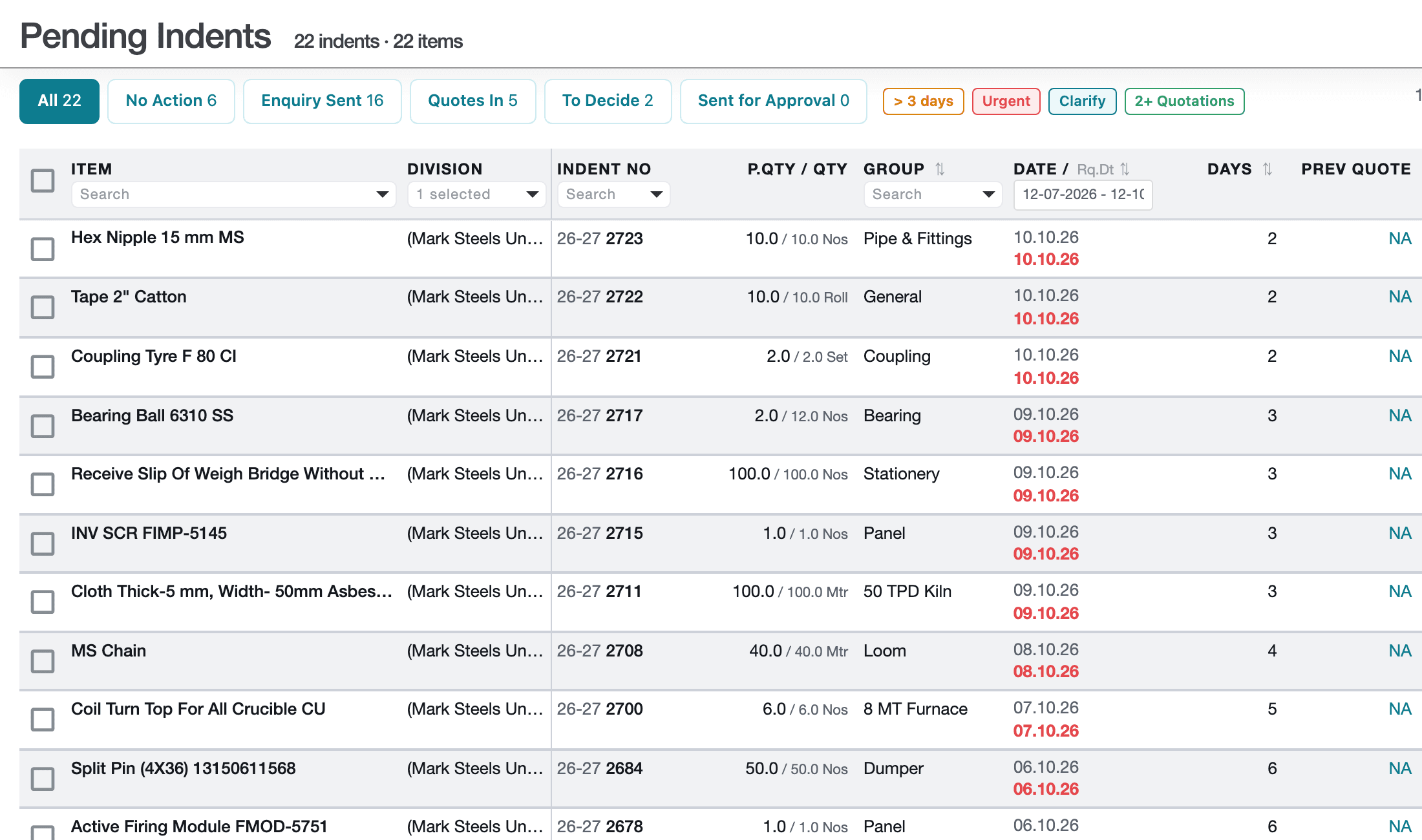The image size is (1422, 840).
Task: Click indent number 26-27 2715
Action: pos(600,533)
